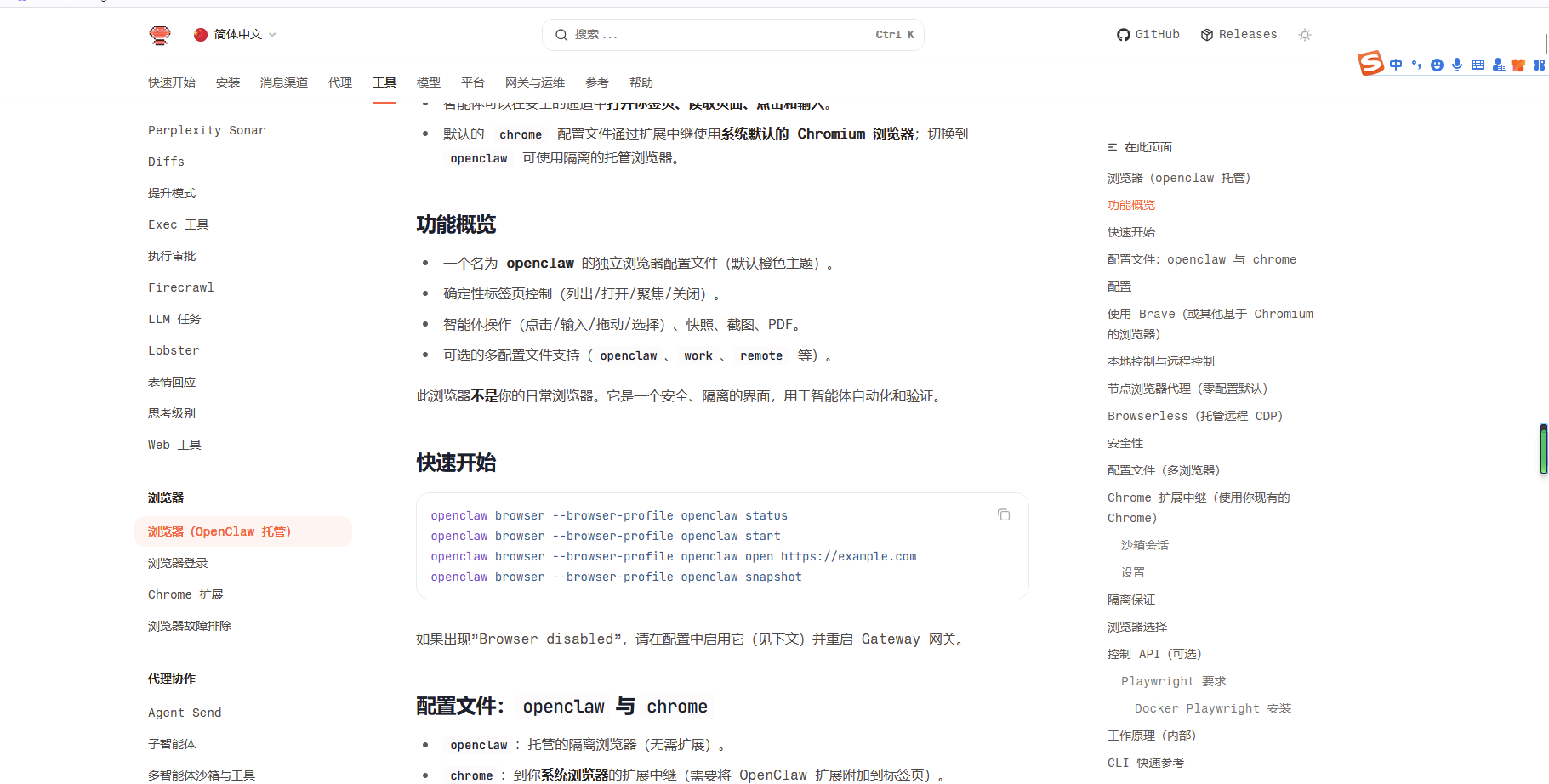Open LLM 任务 sidebar page
This screenshot has width=1549, height=784.
174,319
